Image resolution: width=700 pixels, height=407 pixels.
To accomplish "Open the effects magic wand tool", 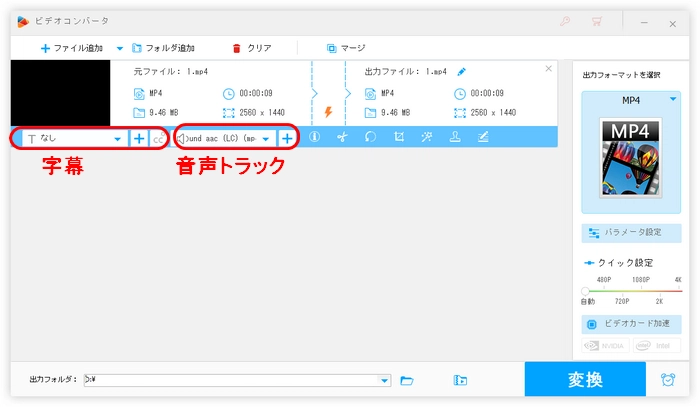I will pyautogui.click(x=427, y=138).
